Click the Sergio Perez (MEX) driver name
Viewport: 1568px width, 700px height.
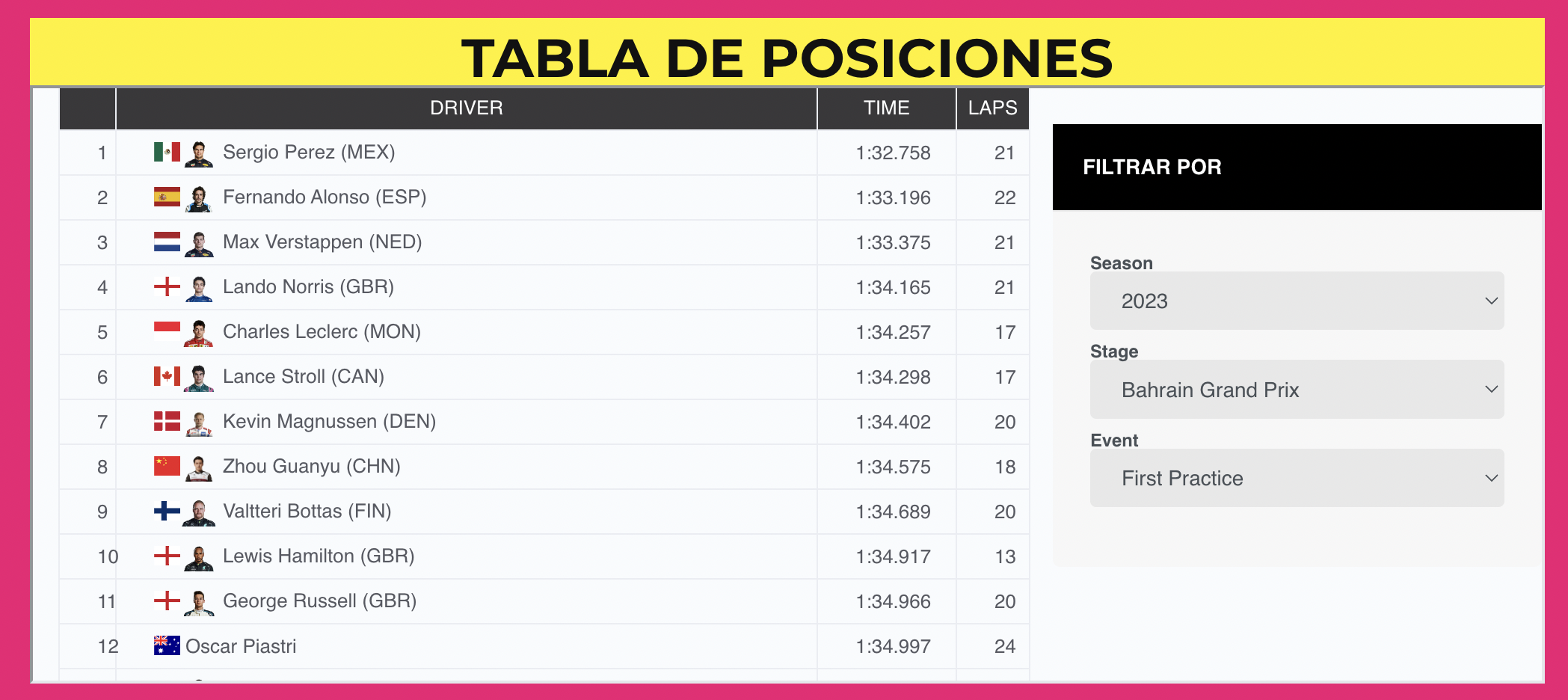(x=309, y=153)
